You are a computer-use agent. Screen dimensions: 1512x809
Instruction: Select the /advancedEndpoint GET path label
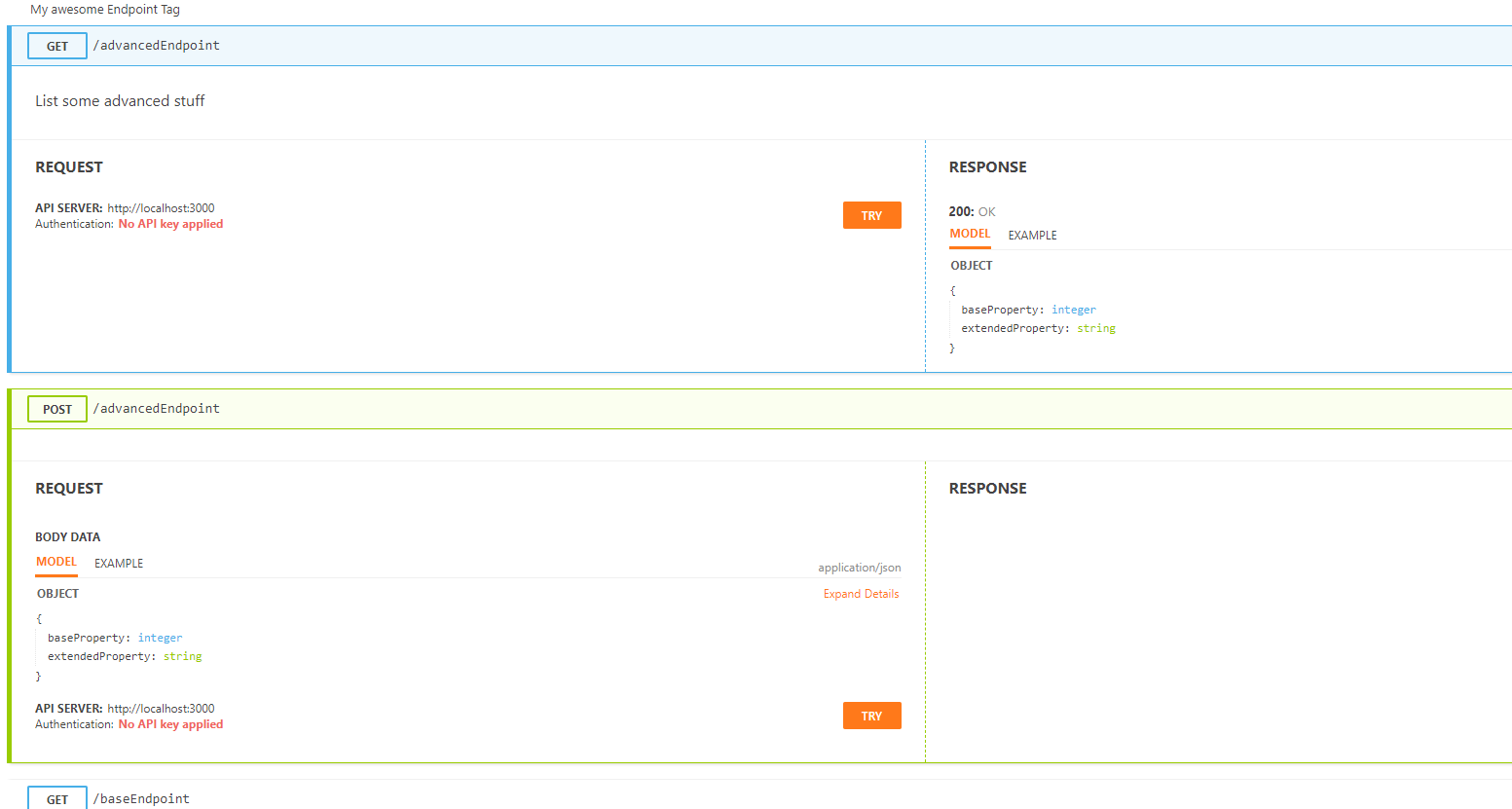(x=156, y=45)
